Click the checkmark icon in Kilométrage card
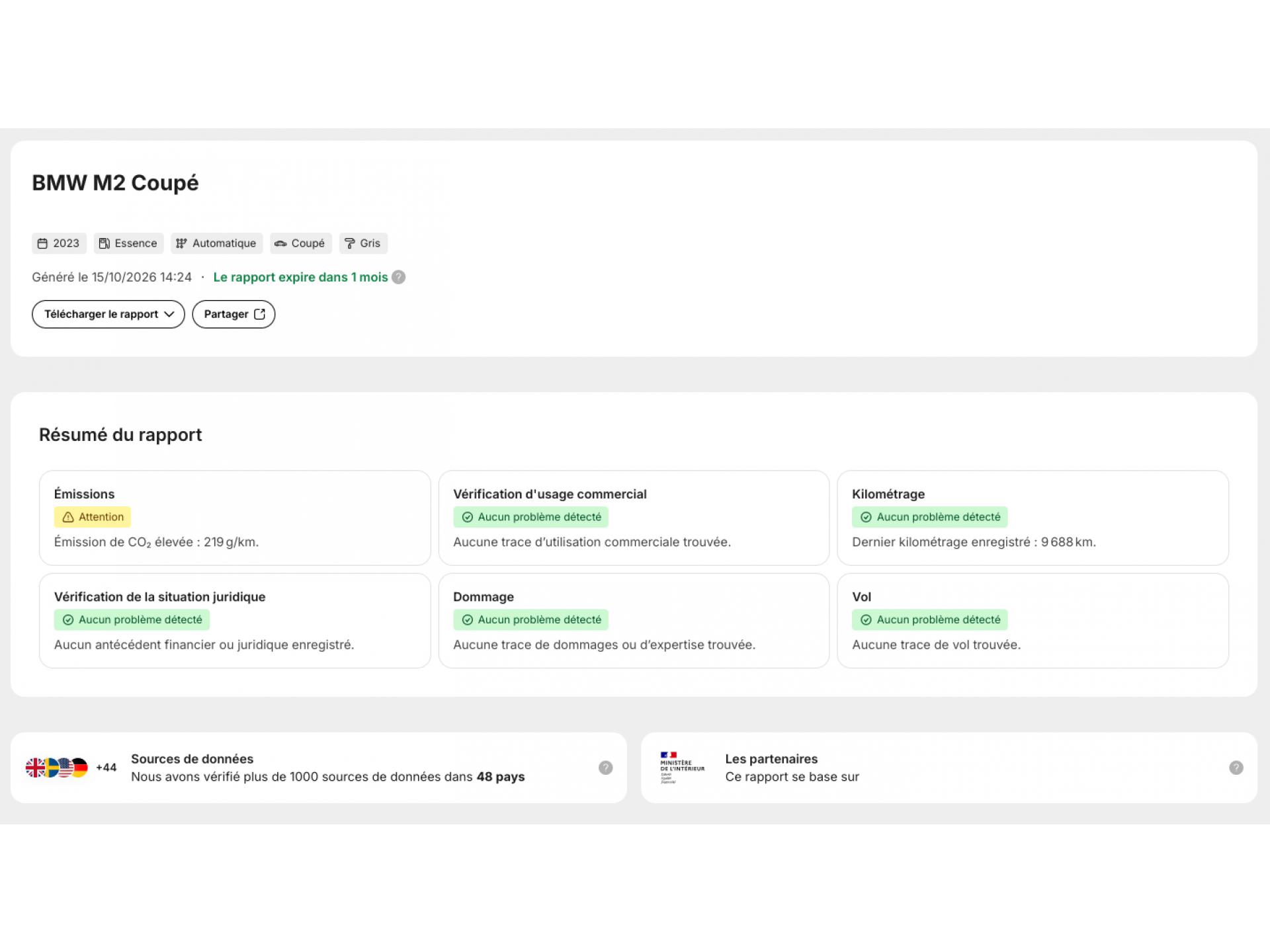1270x952 pixels. (x=867, y=517)
